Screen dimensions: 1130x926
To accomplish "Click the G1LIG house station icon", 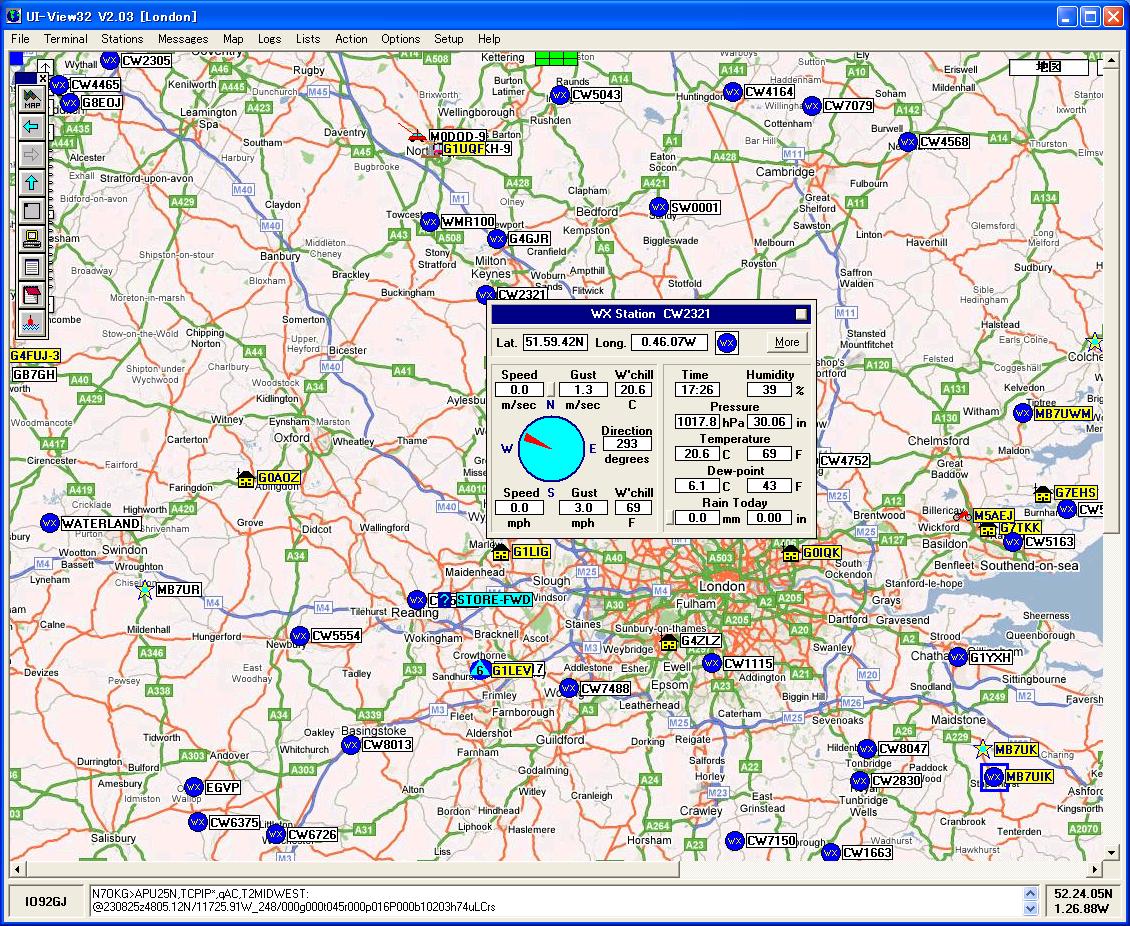I will coord(501,553).
